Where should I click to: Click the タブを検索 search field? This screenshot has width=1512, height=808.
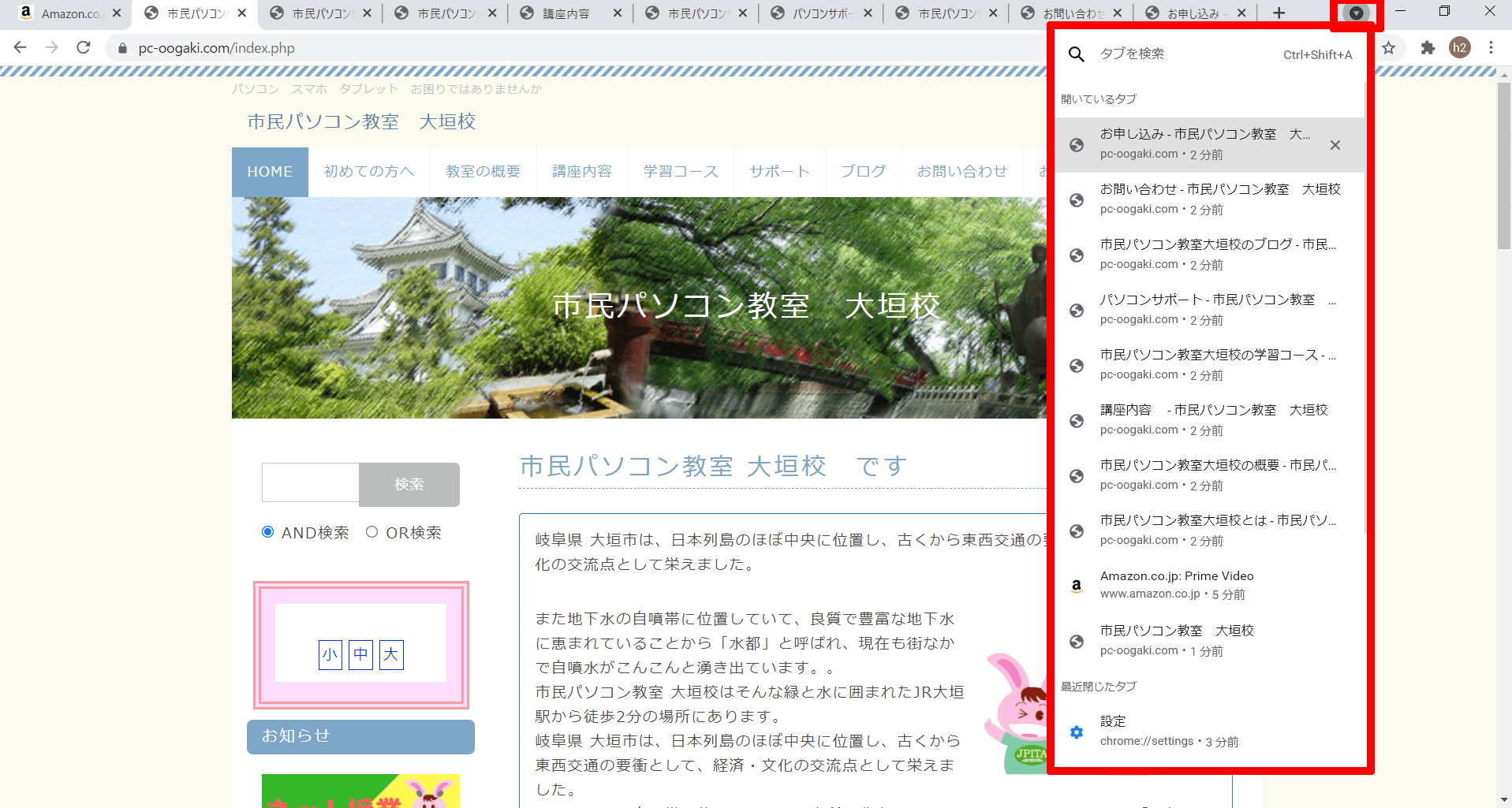(x=1183, y=54)
